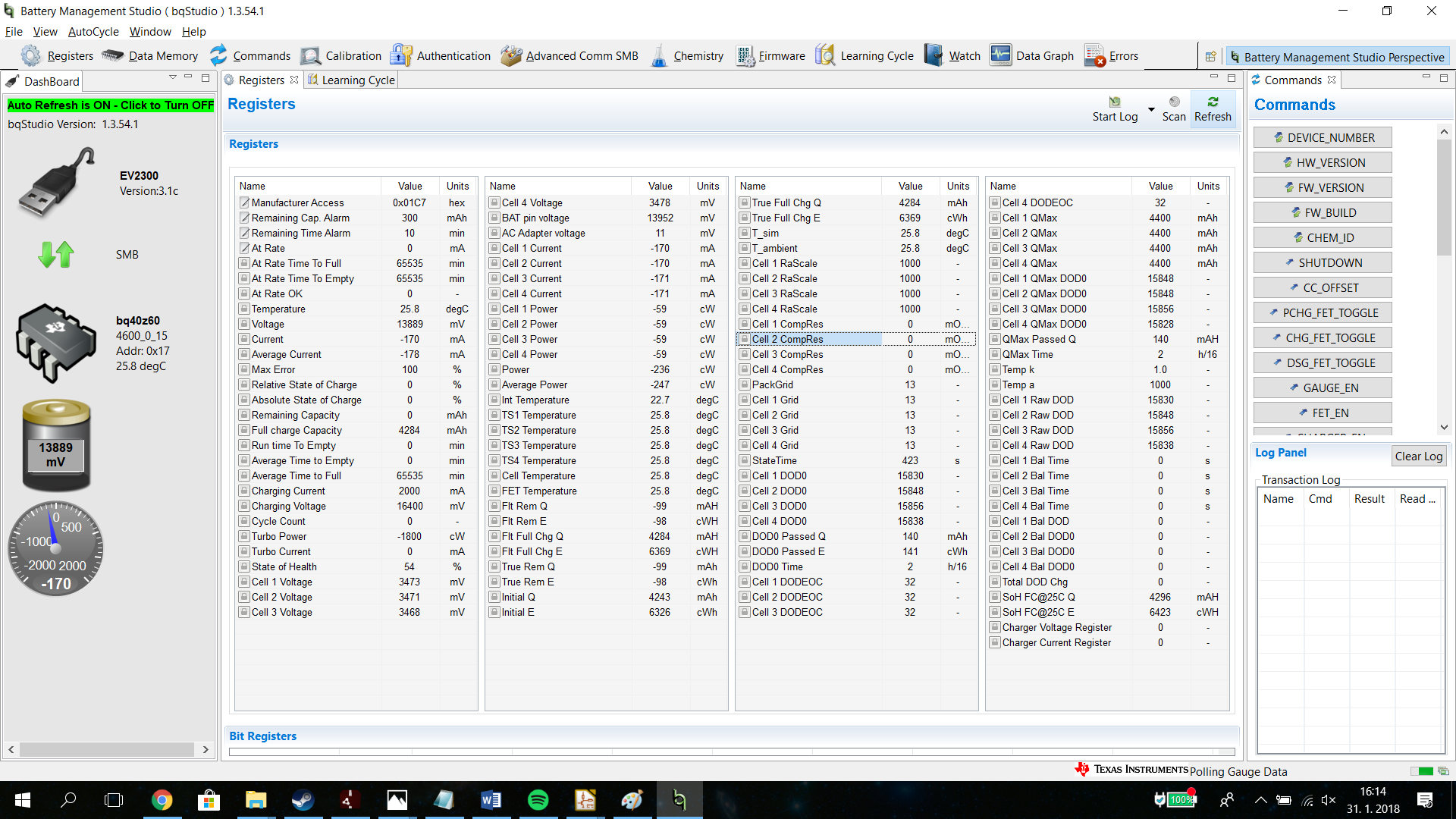1456x819 pixels.
Task: Open the Start Log dropdown arrow
Action: coord(1151,109)
